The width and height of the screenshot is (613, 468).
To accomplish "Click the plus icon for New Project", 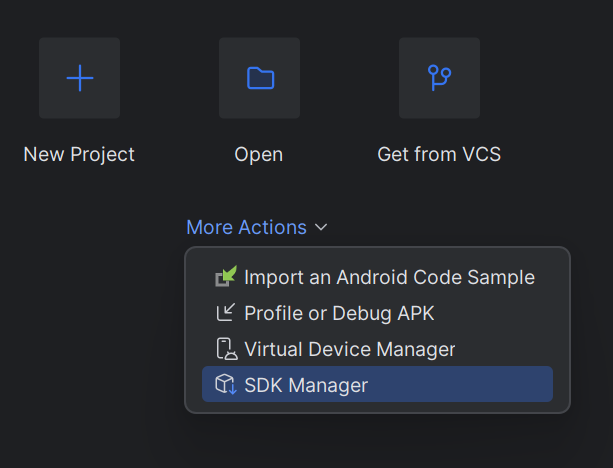I will [79, 78].
